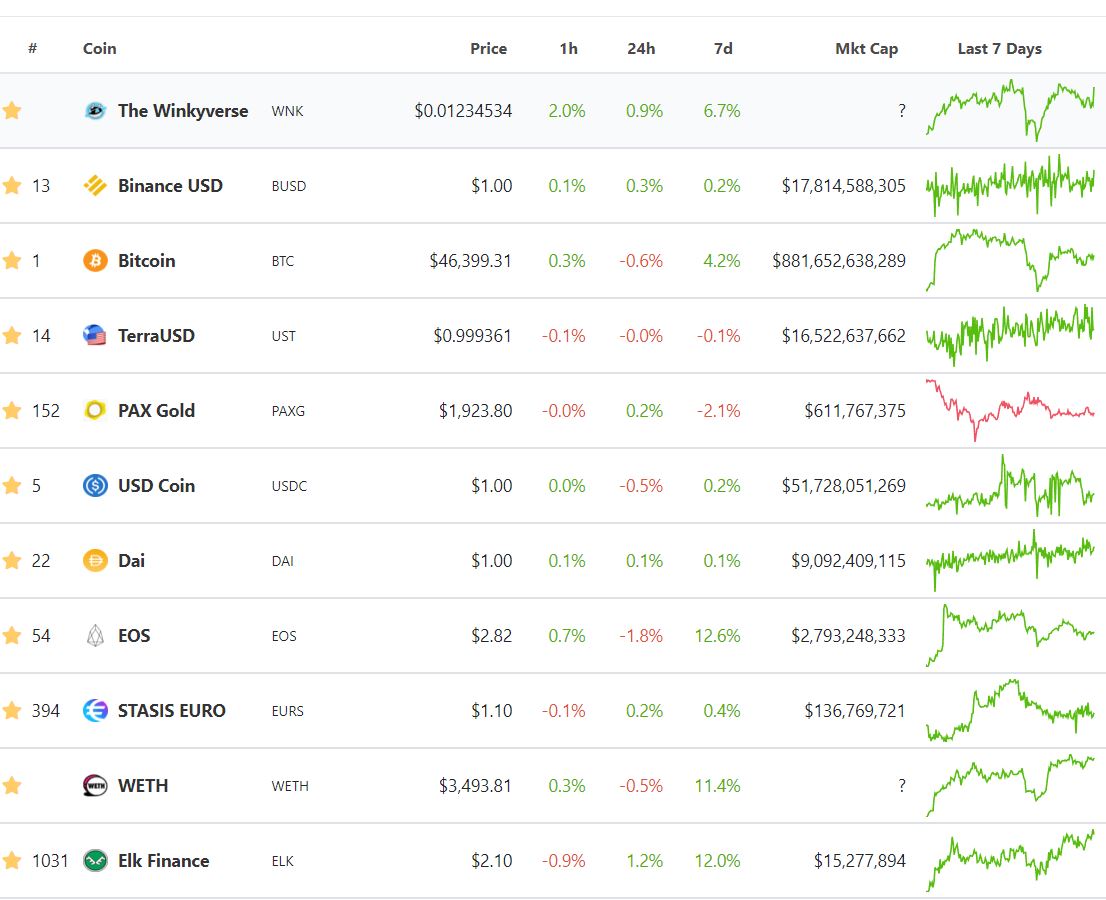Sort the table by rank number column
This screenshot has height=900, width=1106.
pos(32,49)
